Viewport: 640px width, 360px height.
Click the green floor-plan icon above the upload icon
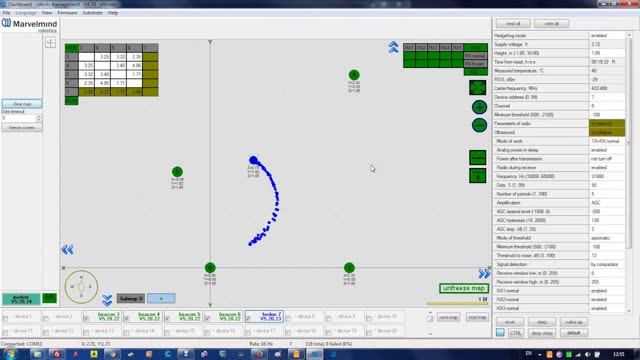pyautogui.click(x=478, y=158)
